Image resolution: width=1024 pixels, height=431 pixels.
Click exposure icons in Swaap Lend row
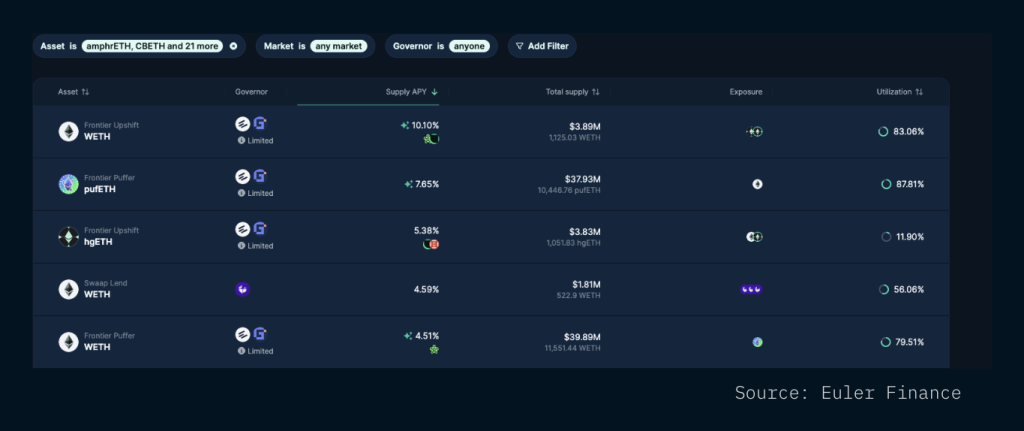point(751,289)
